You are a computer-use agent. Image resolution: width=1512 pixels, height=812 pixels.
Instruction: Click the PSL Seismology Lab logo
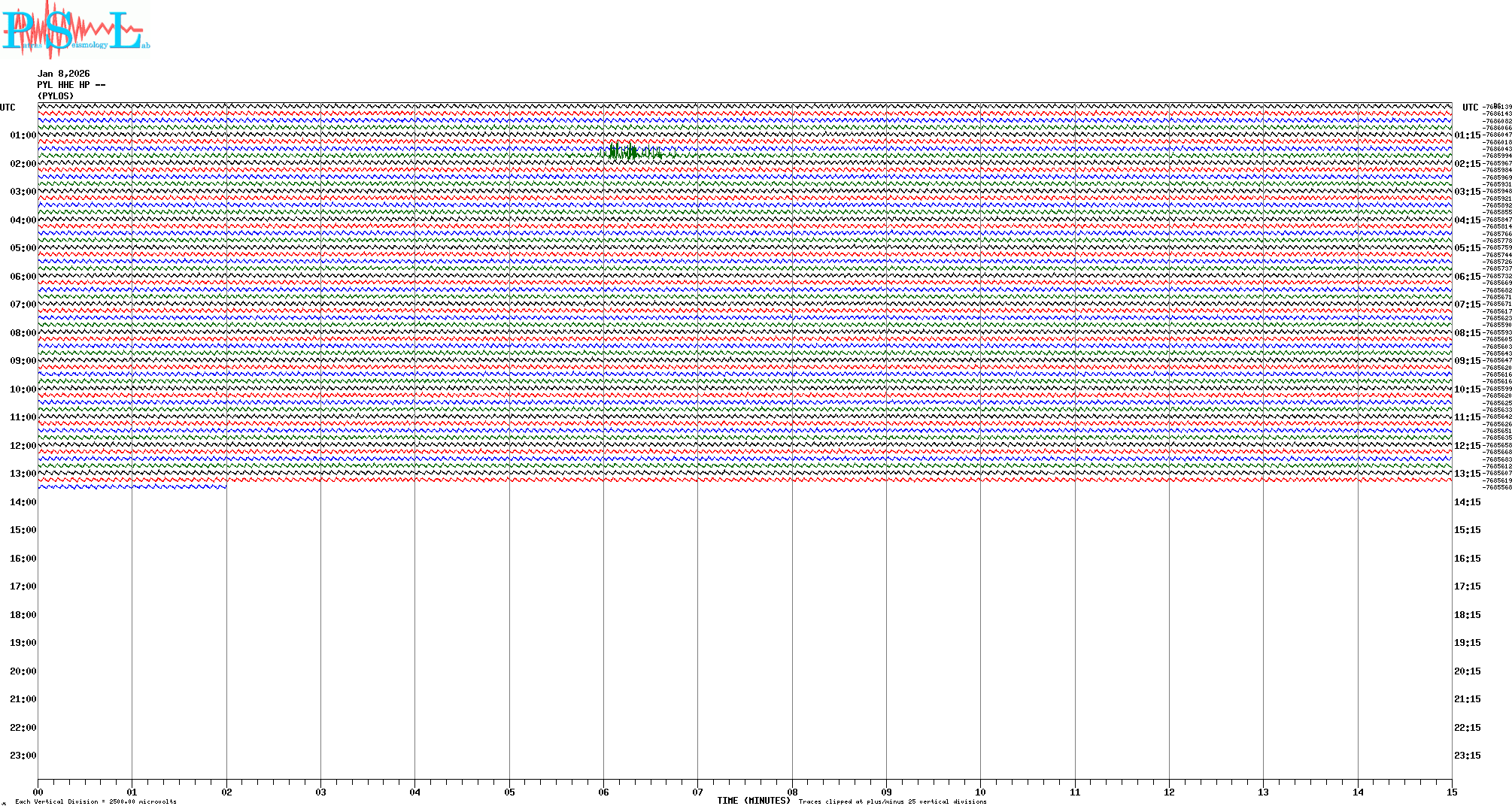pyautogui.click(x=74, y=30)
